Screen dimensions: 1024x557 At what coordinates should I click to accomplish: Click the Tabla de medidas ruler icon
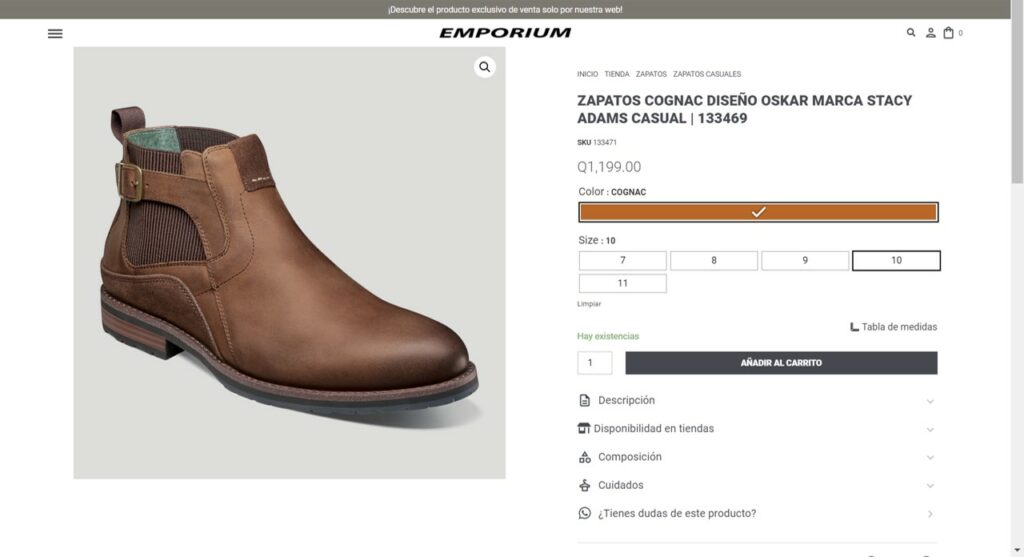coord(854,327)
